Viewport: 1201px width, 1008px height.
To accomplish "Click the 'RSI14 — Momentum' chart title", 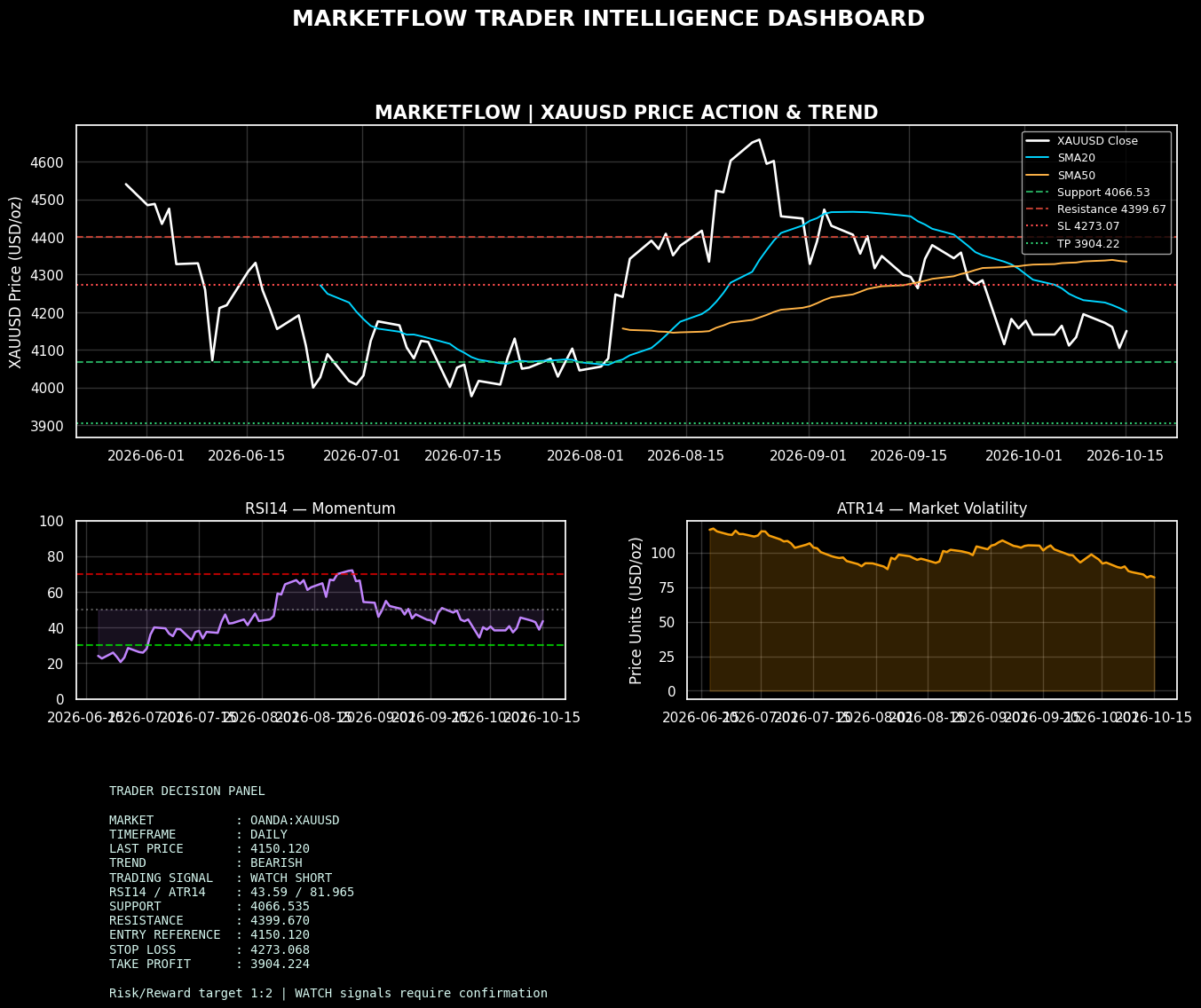I will [x=320, y=508].
